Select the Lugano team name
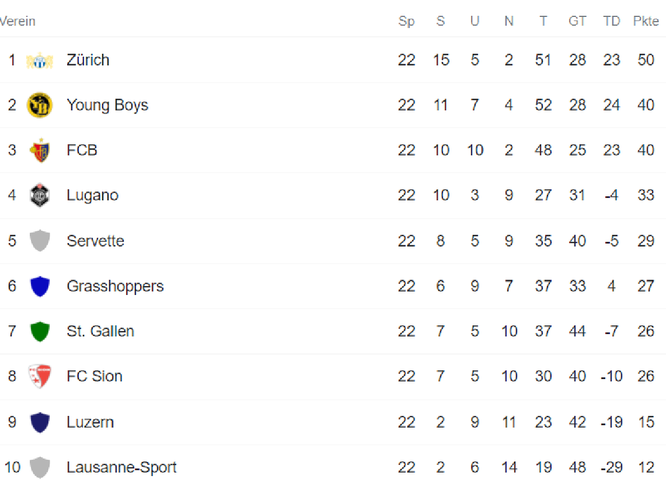Image resolution: width=666 pixels, height=493 pixels. [x=92, y=196]
